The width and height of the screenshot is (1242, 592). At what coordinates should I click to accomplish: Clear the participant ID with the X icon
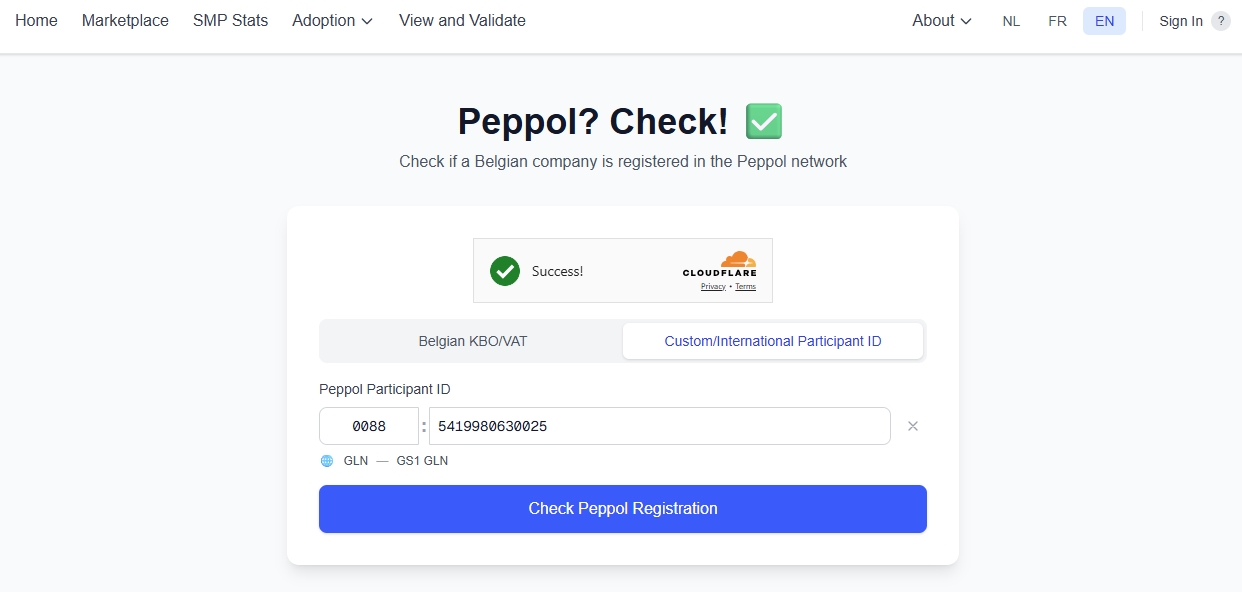(912, 426)
